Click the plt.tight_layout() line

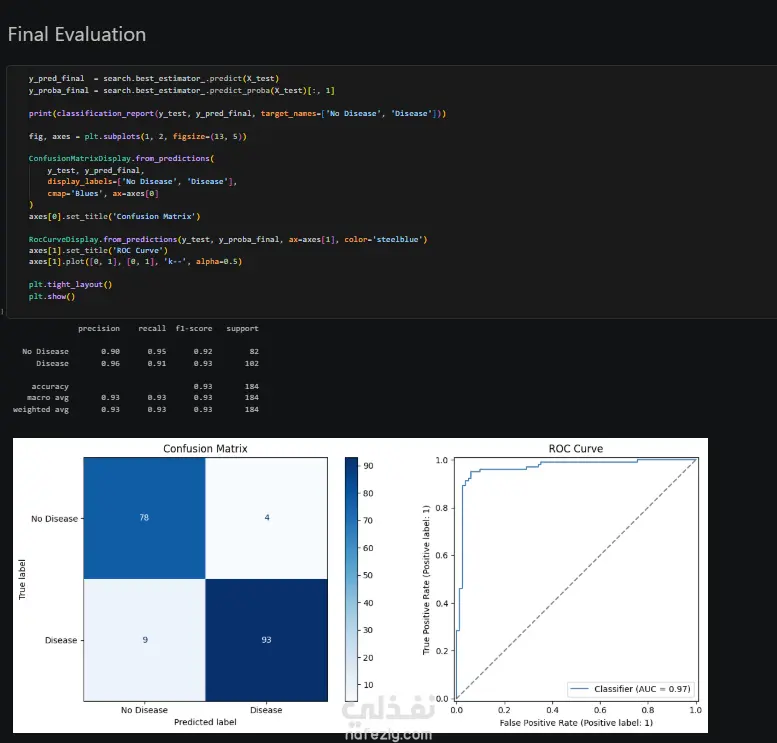coord(70,285)
